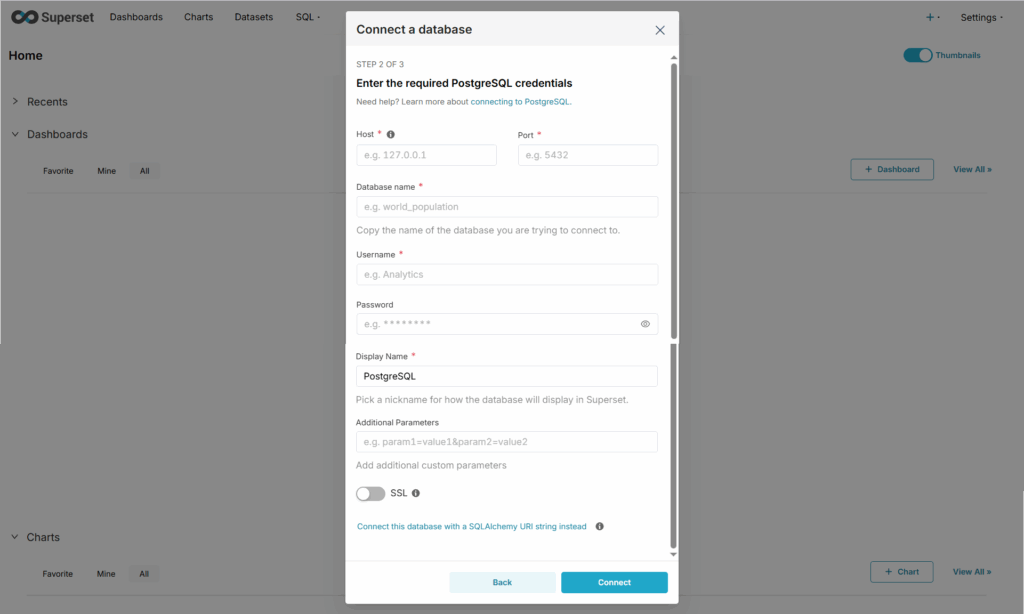Image resolution: width=1024 pixels, height=614 pixels.
Task: Enable the SSL toggle
Action: click(x=370, y=493)
